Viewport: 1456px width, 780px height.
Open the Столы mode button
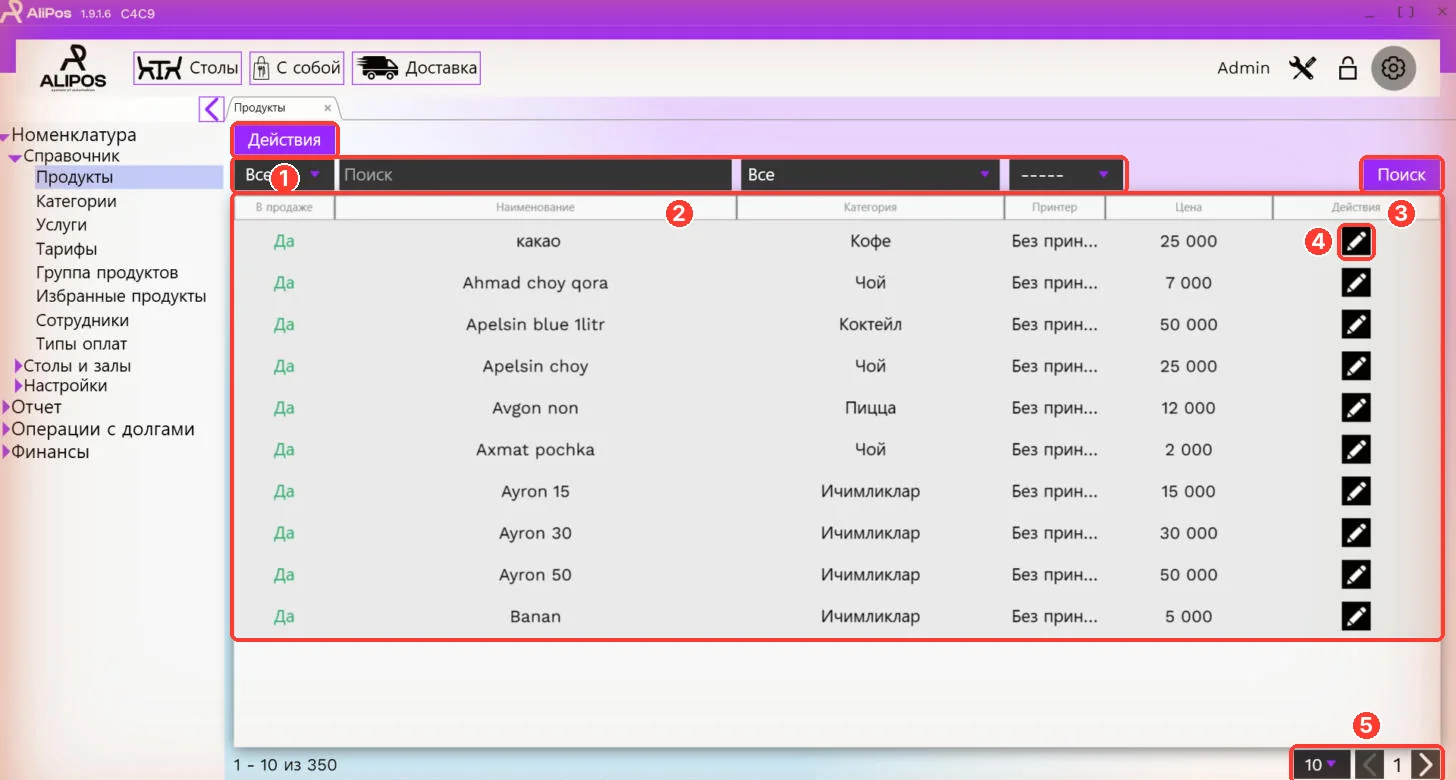coord(187,68)
